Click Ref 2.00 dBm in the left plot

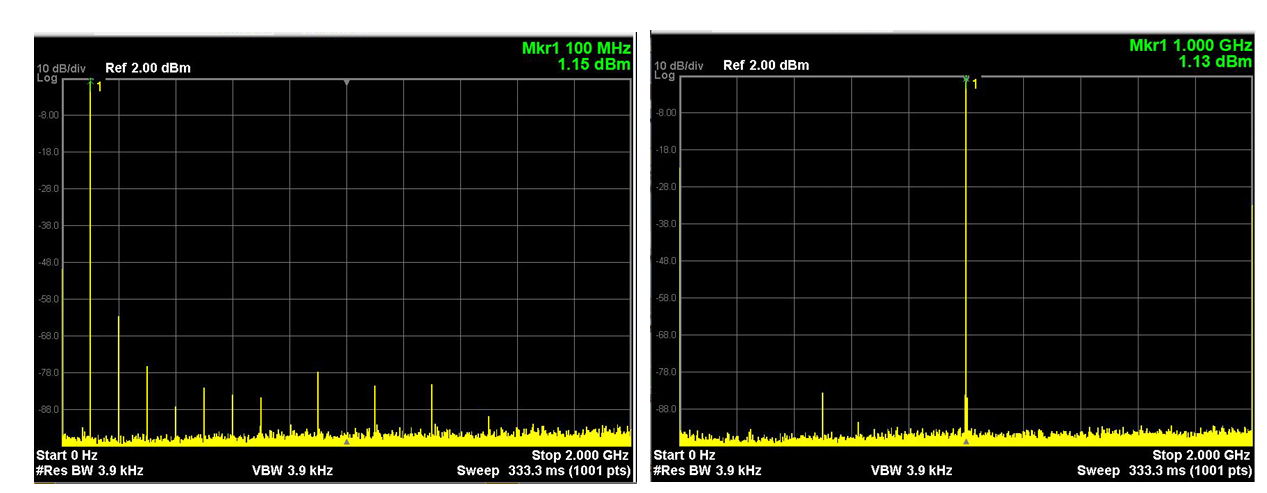click(x=147, y=68)
